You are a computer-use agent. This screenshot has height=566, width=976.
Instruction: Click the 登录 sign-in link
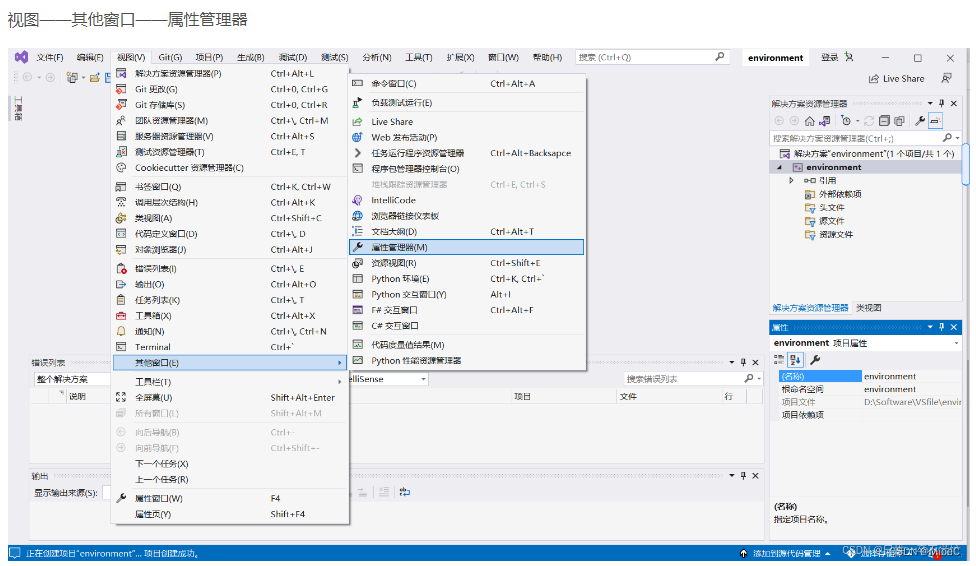pos(829,57)
